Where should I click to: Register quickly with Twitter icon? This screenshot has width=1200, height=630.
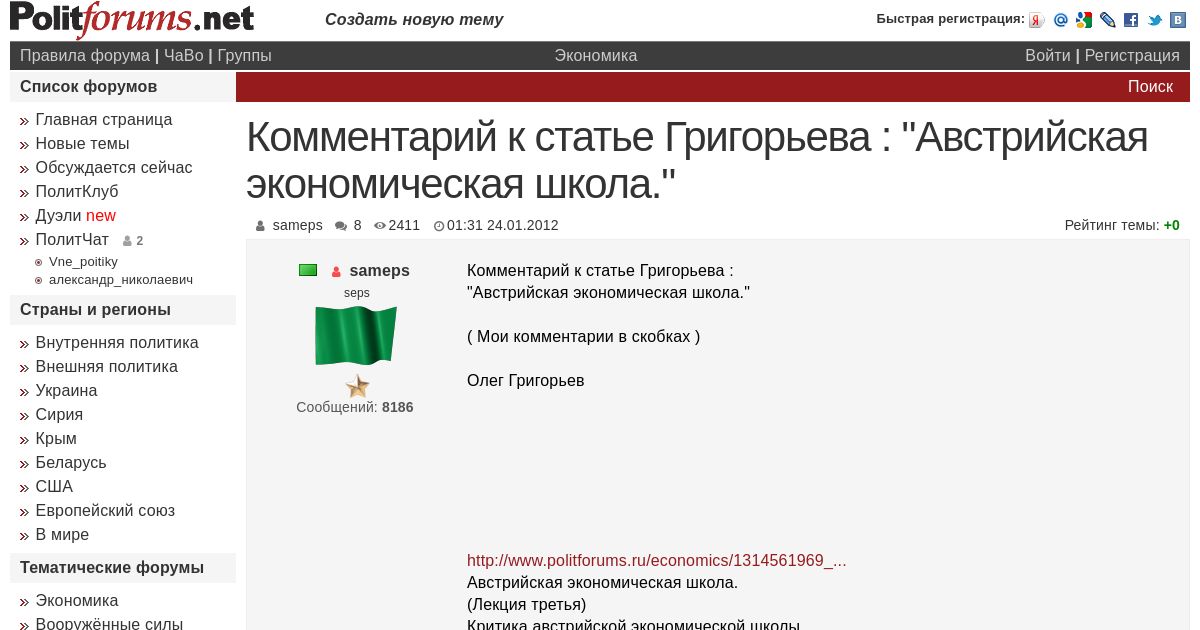pos(1155,20)
